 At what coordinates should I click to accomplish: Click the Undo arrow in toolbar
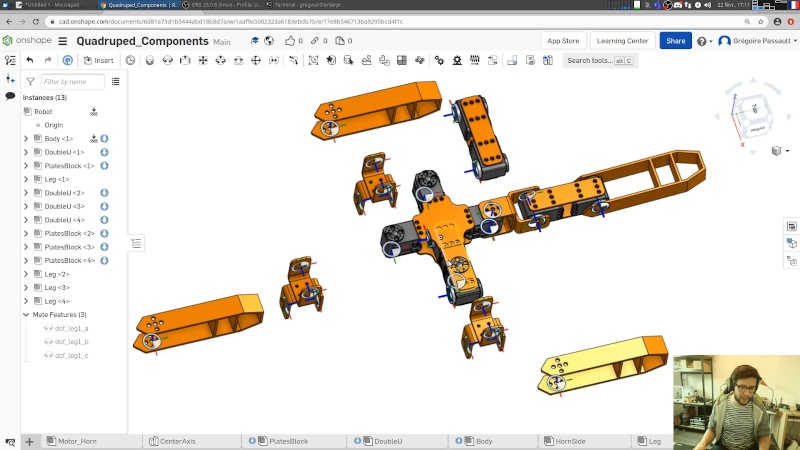[30, 60]
